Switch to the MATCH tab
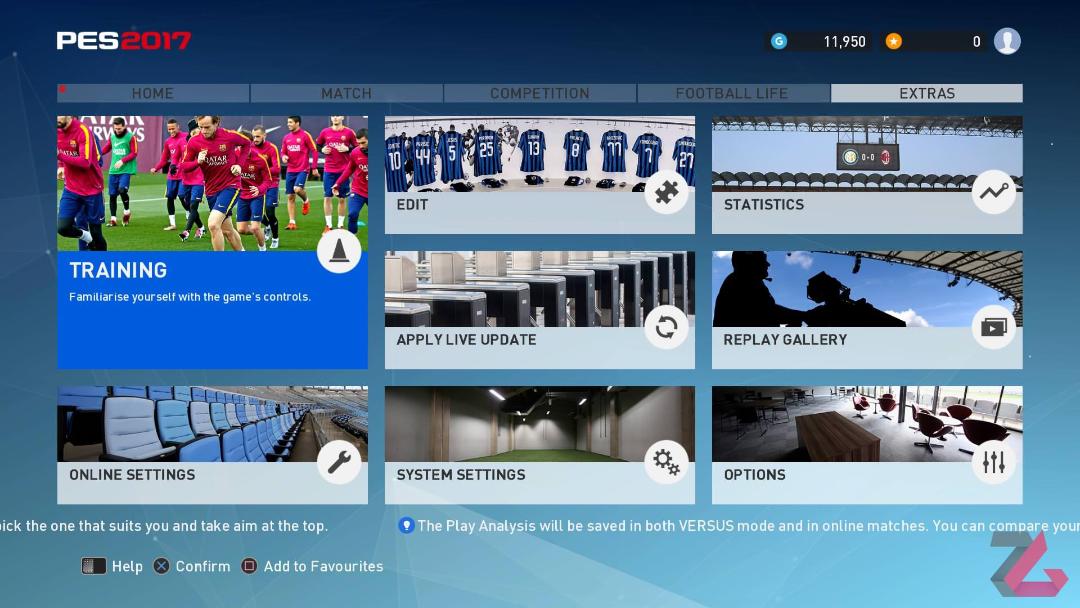1080x608 pixels. (x=346, y=93)
